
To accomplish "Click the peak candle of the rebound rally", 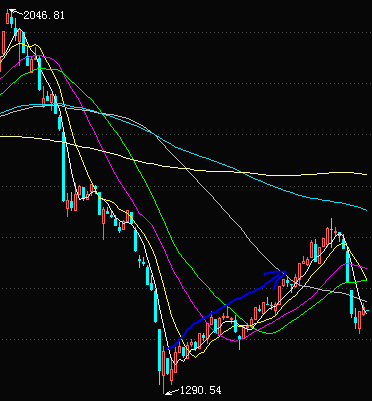I will [x=331, y=233].
